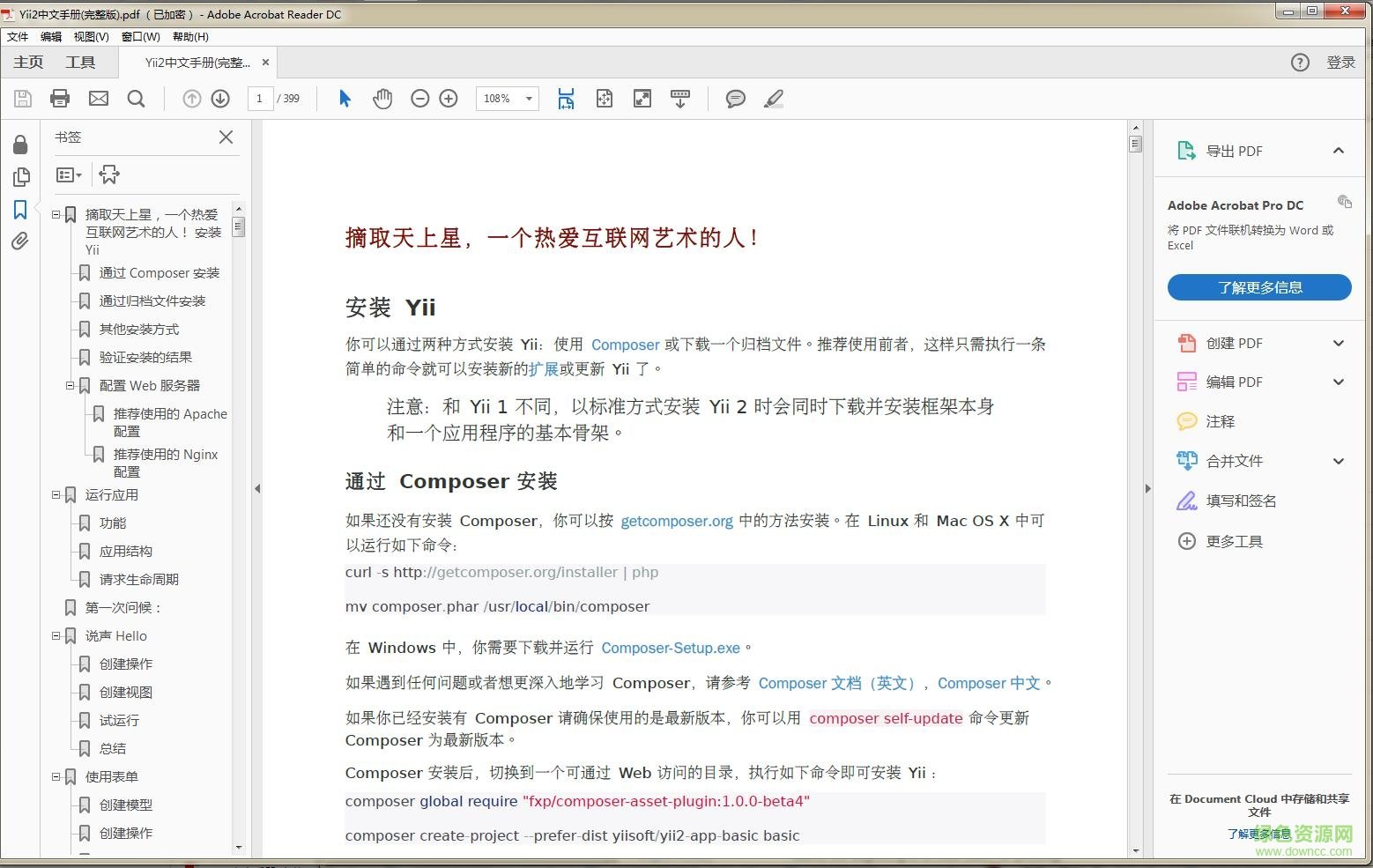Select 推荐使用的 Nginx 配置 bookmark

click(166, 463)
